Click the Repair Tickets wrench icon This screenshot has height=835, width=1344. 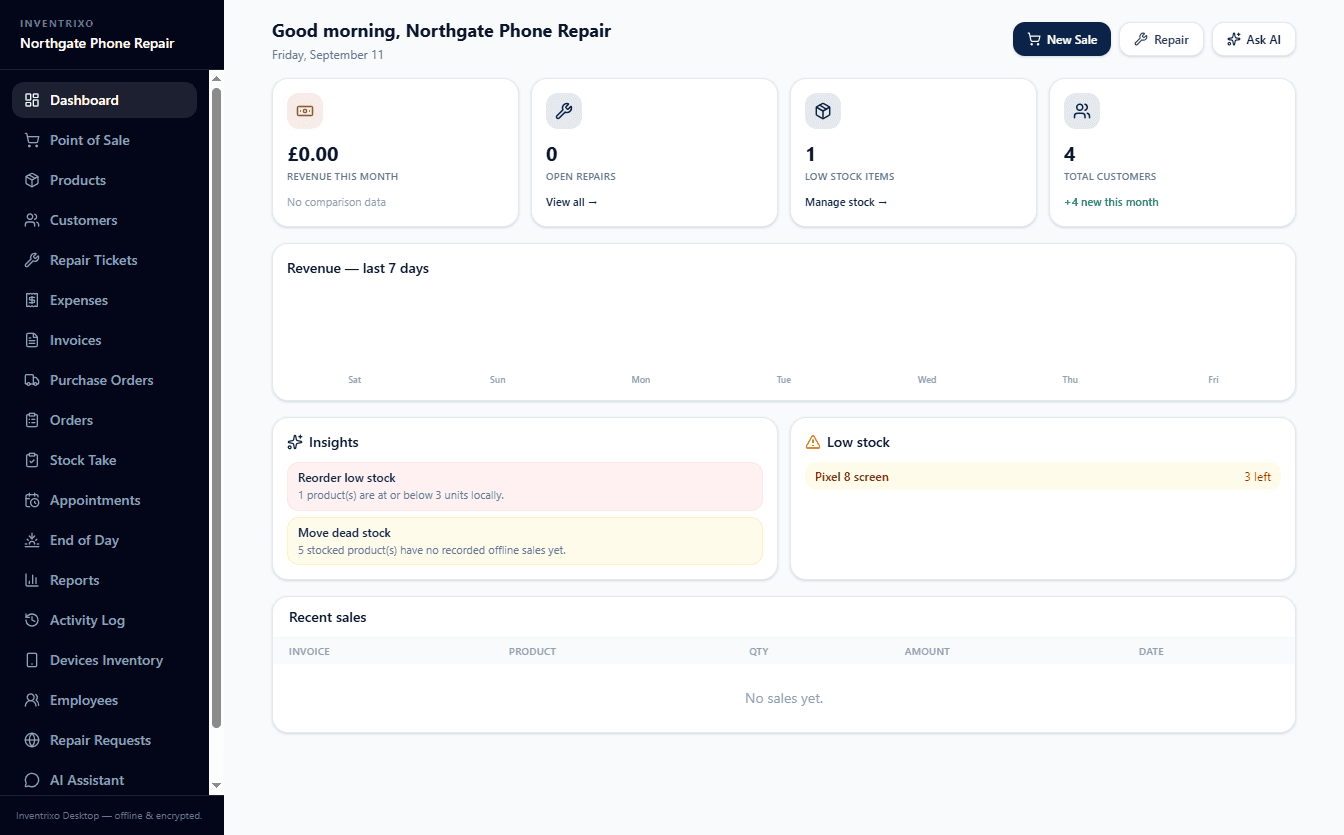click(32, 260)
